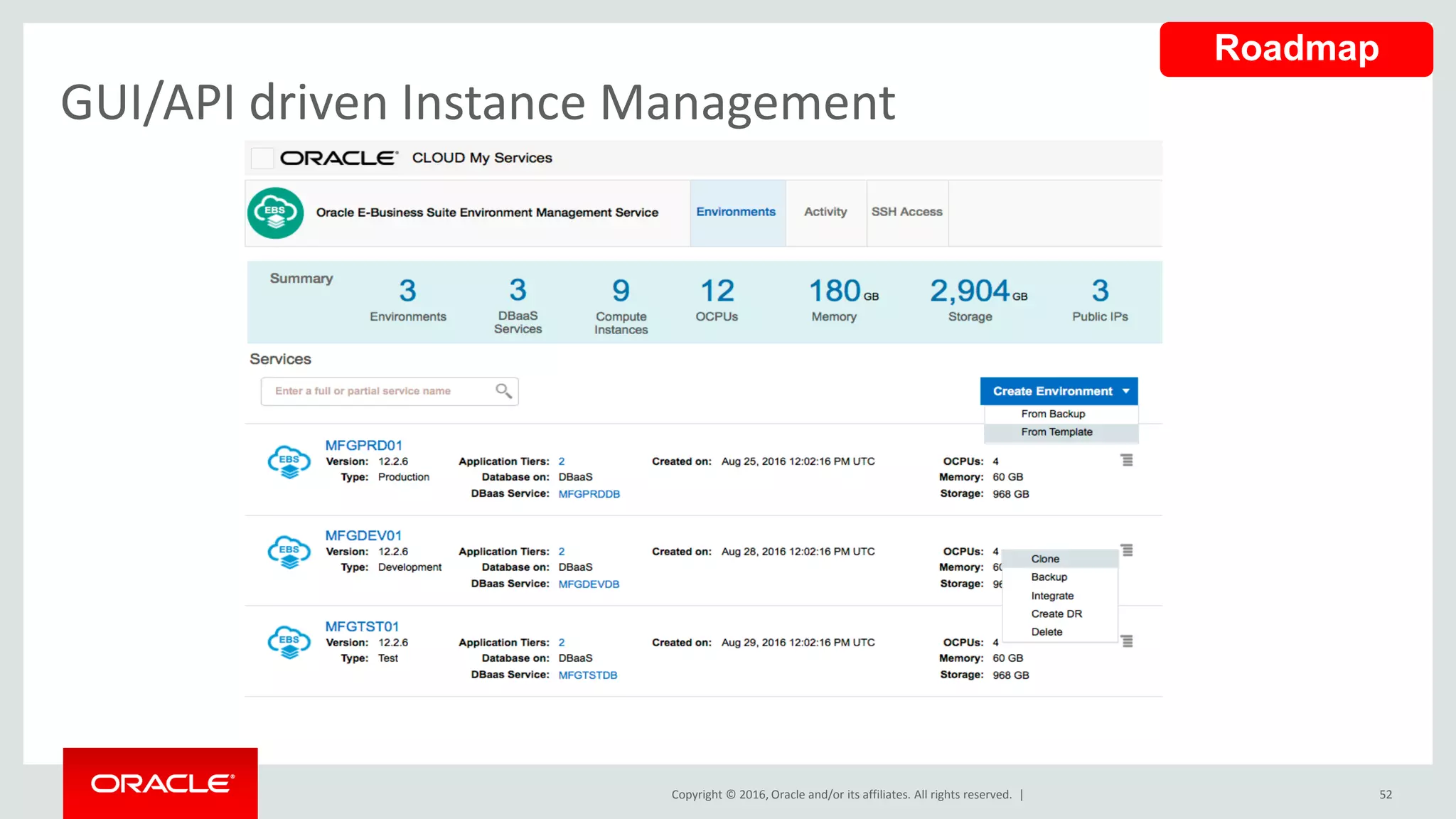Select Clone from the context menu
This screenshot has height=819, width=1456.
coord(1060,559)
